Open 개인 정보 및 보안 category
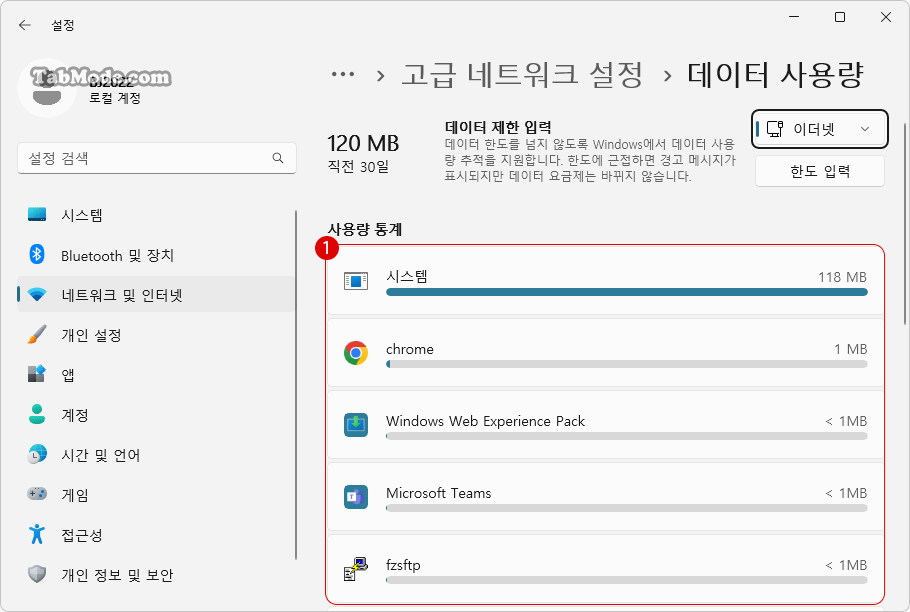Screen dimensions: 910x612 click(156, 574)
